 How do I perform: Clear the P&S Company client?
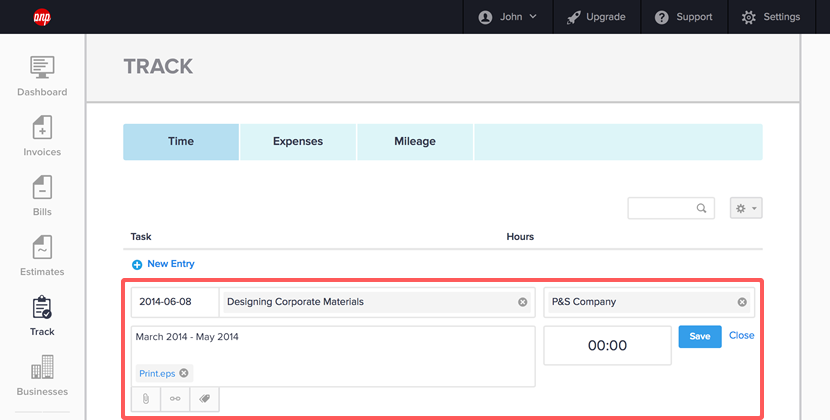coord(742,302)
